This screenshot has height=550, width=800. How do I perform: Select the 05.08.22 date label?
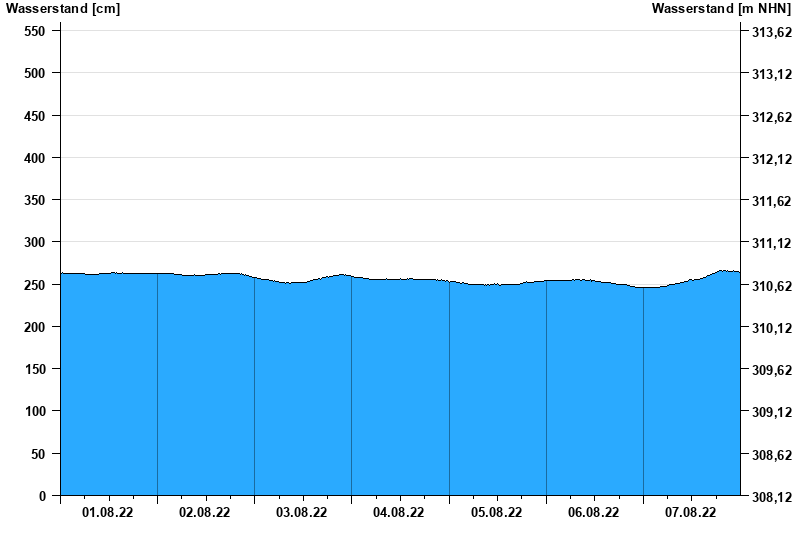click(496, 513)
